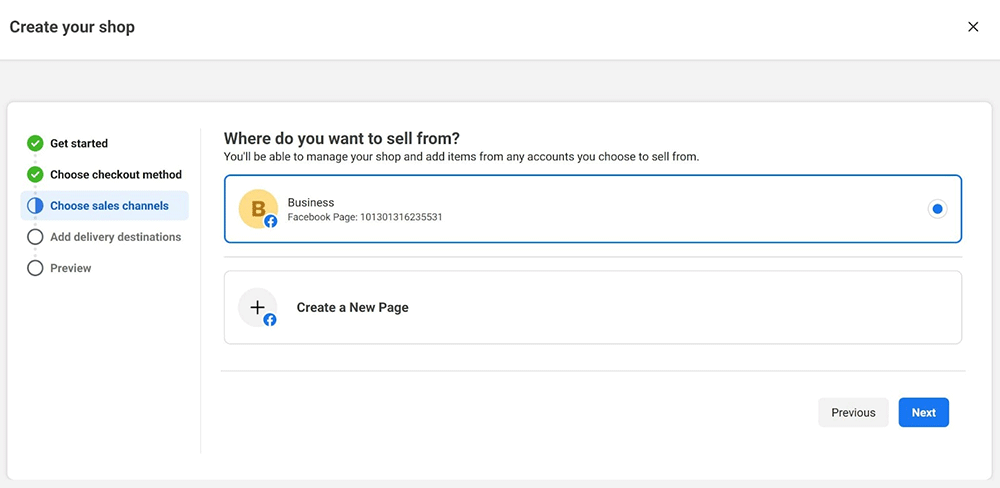Go back with the Previous button
Viewport: 1000px width, 488px height.
pyautogui.click(x=853, y=412)
